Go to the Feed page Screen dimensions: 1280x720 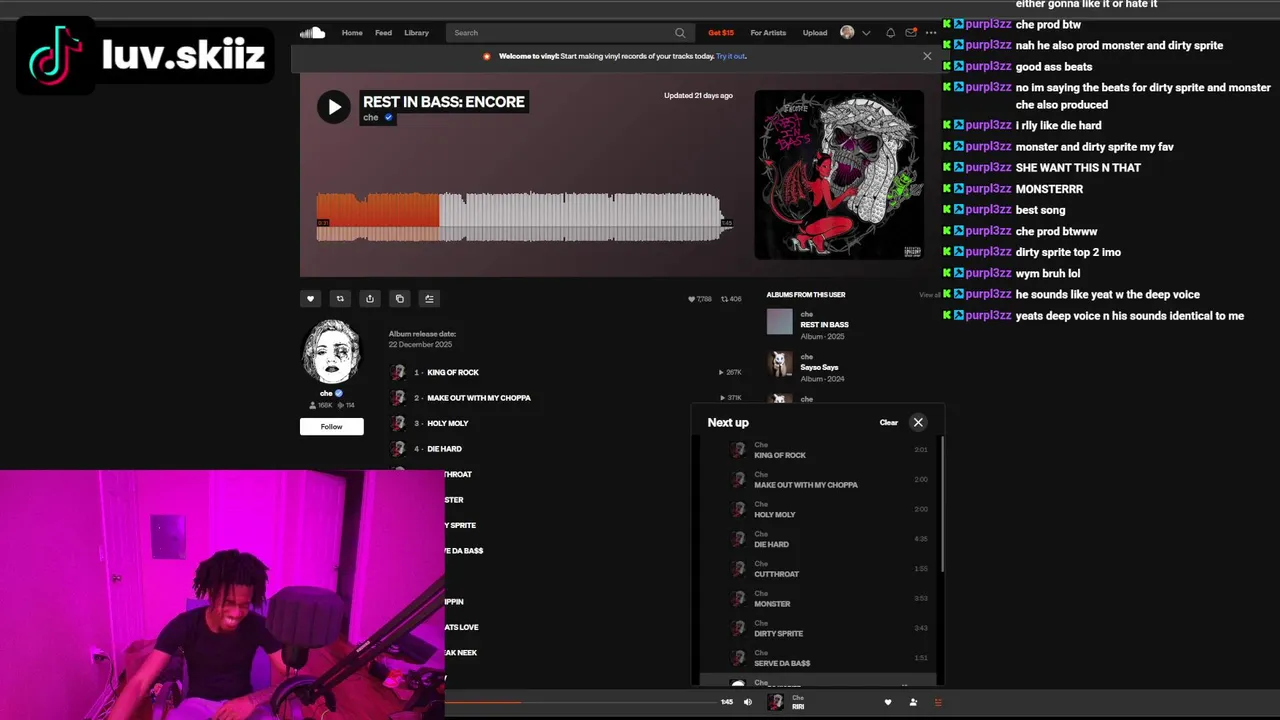point(383,33)
